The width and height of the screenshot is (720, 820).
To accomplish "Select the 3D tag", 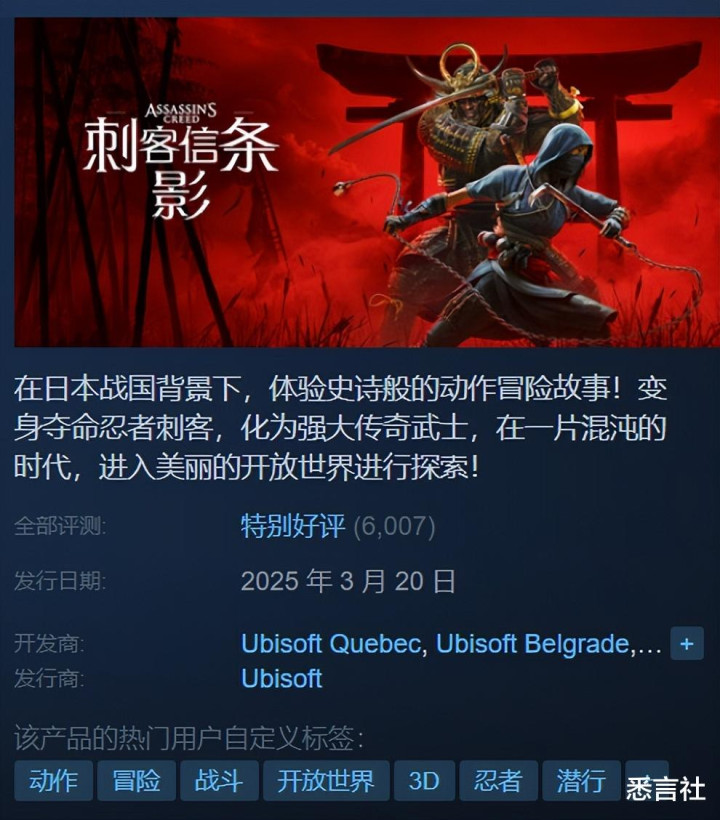I will (424, 781).
